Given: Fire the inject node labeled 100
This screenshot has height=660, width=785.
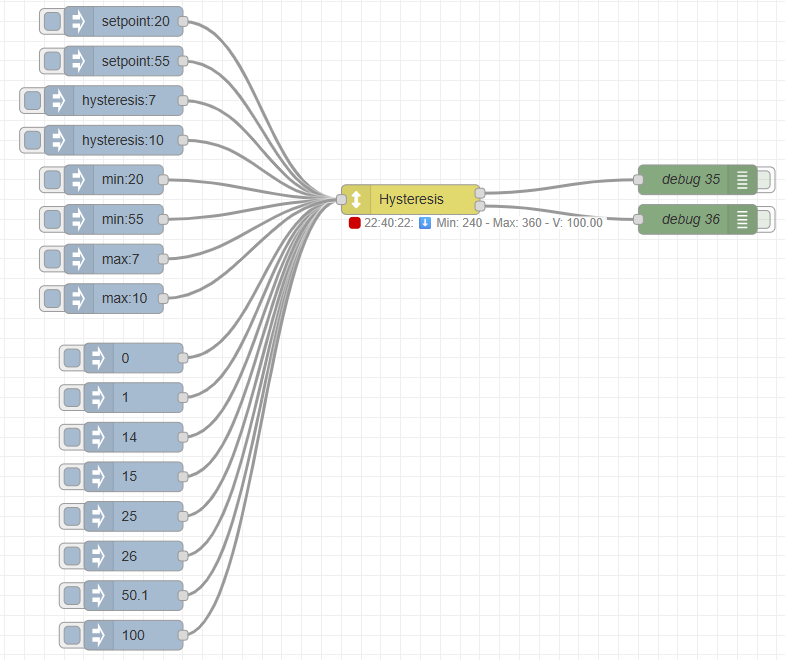Looking at the screenshot, I should click(x=72, y=635).
